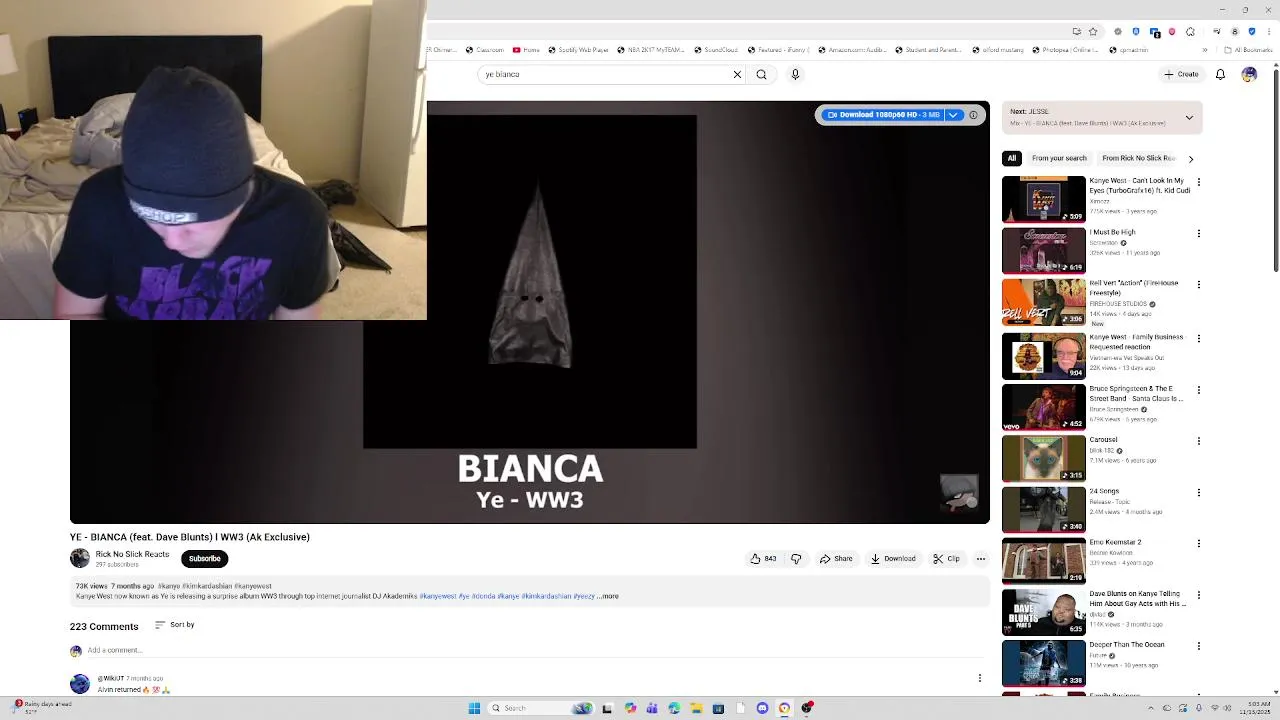The width and height of the screenshot is (1280, 720).
Task: Open 'Can't Look In My Eyes' thumbnail
Action: [1044, 199]
